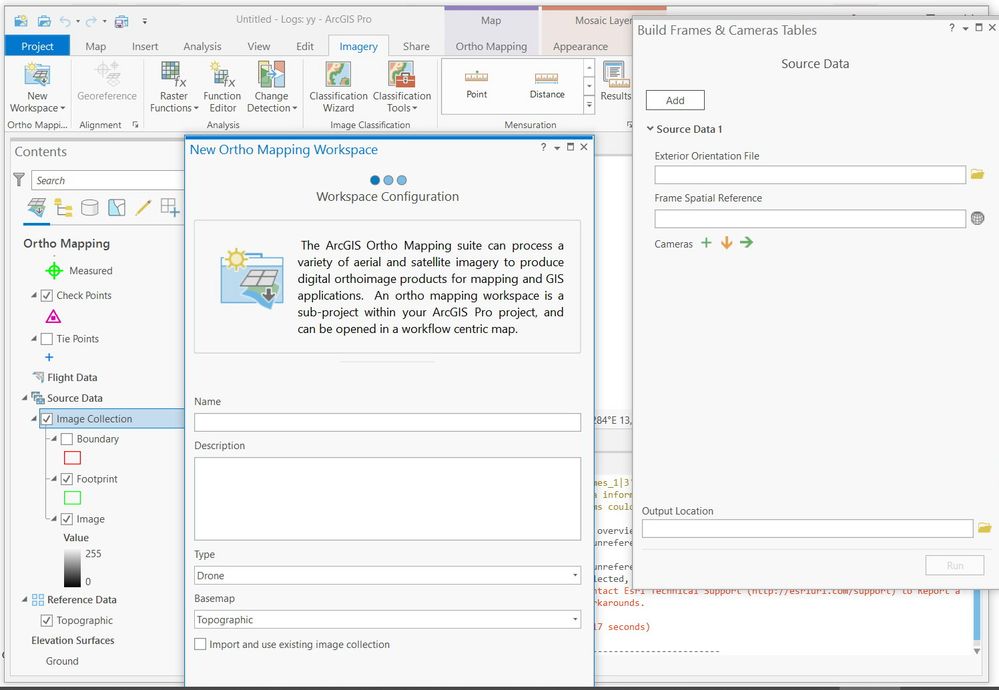Open the Classification Wizard tool
This screenshot has height=690, width=999.
338,87
